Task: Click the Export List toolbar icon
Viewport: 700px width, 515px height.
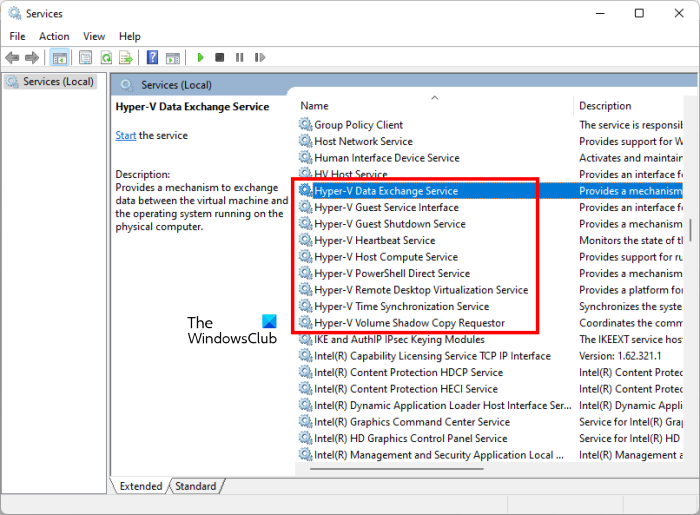Action: (x=126, y=58)
